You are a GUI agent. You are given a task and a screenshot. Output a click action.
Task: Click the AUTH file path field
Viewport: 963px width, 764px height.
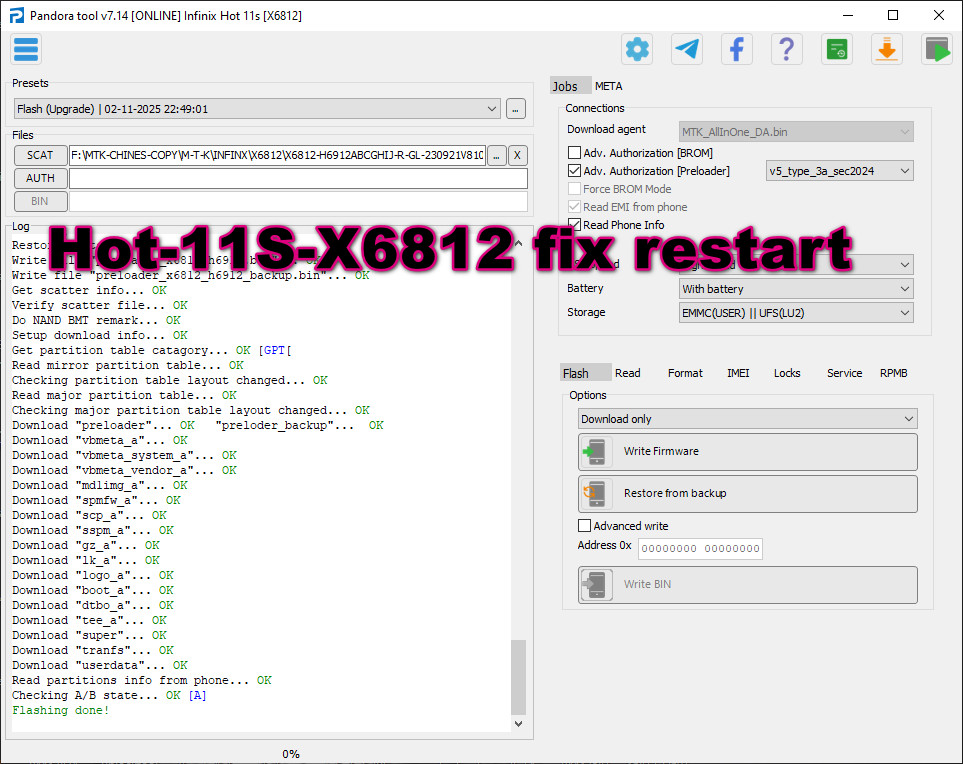(x=298, y=178)
